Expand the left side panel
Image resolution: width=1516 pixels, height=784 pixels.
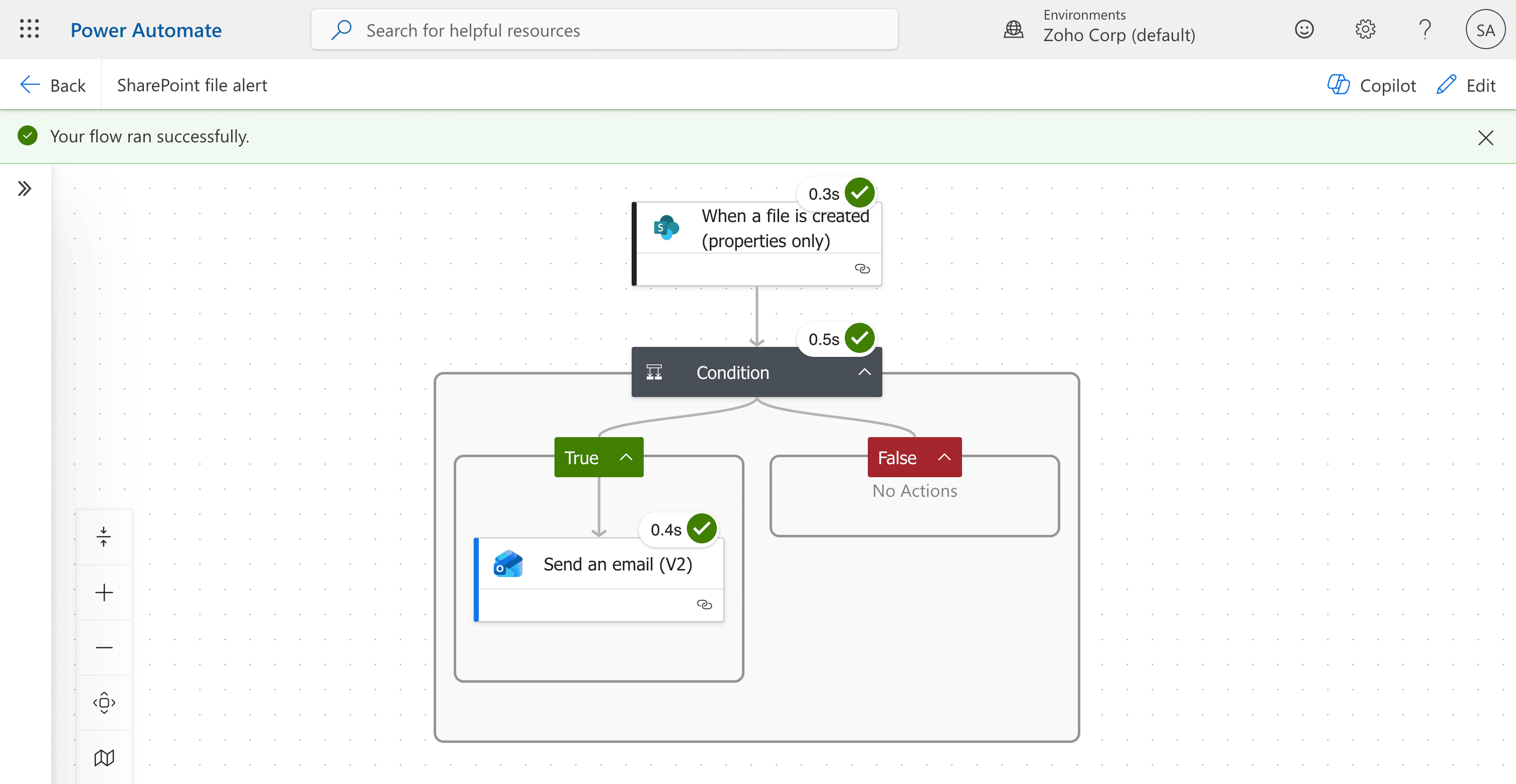(25, 187)
